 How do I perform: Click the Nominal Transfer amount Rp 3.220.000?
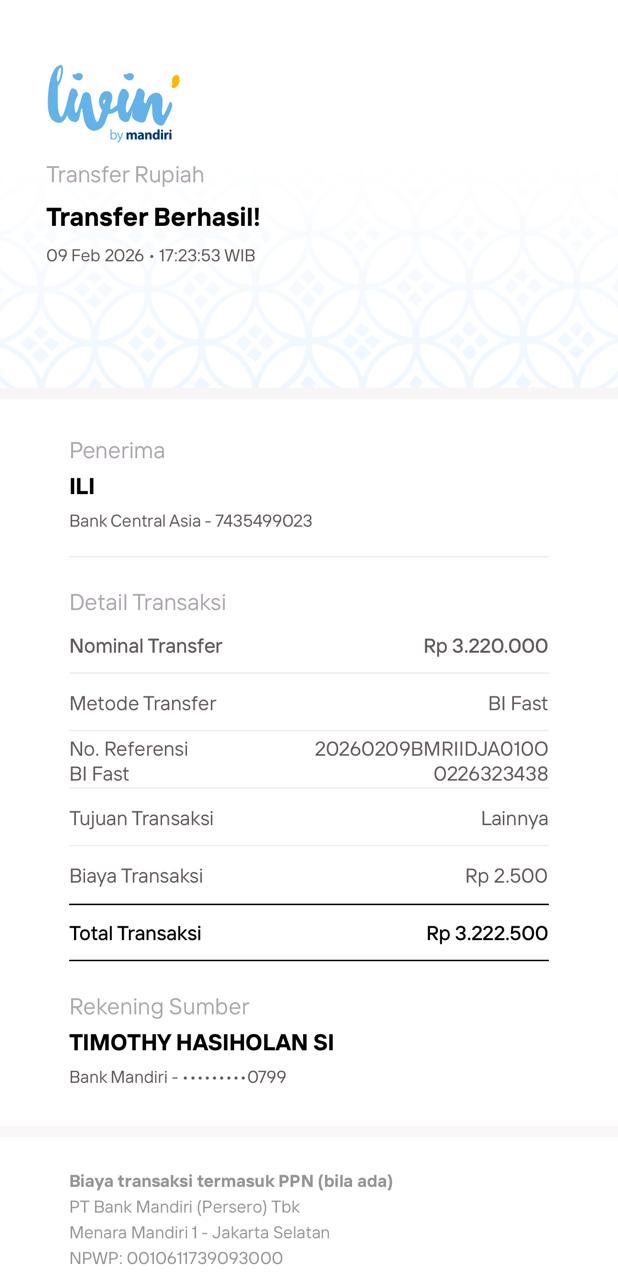pyautogui.click(x=485, y=646)
